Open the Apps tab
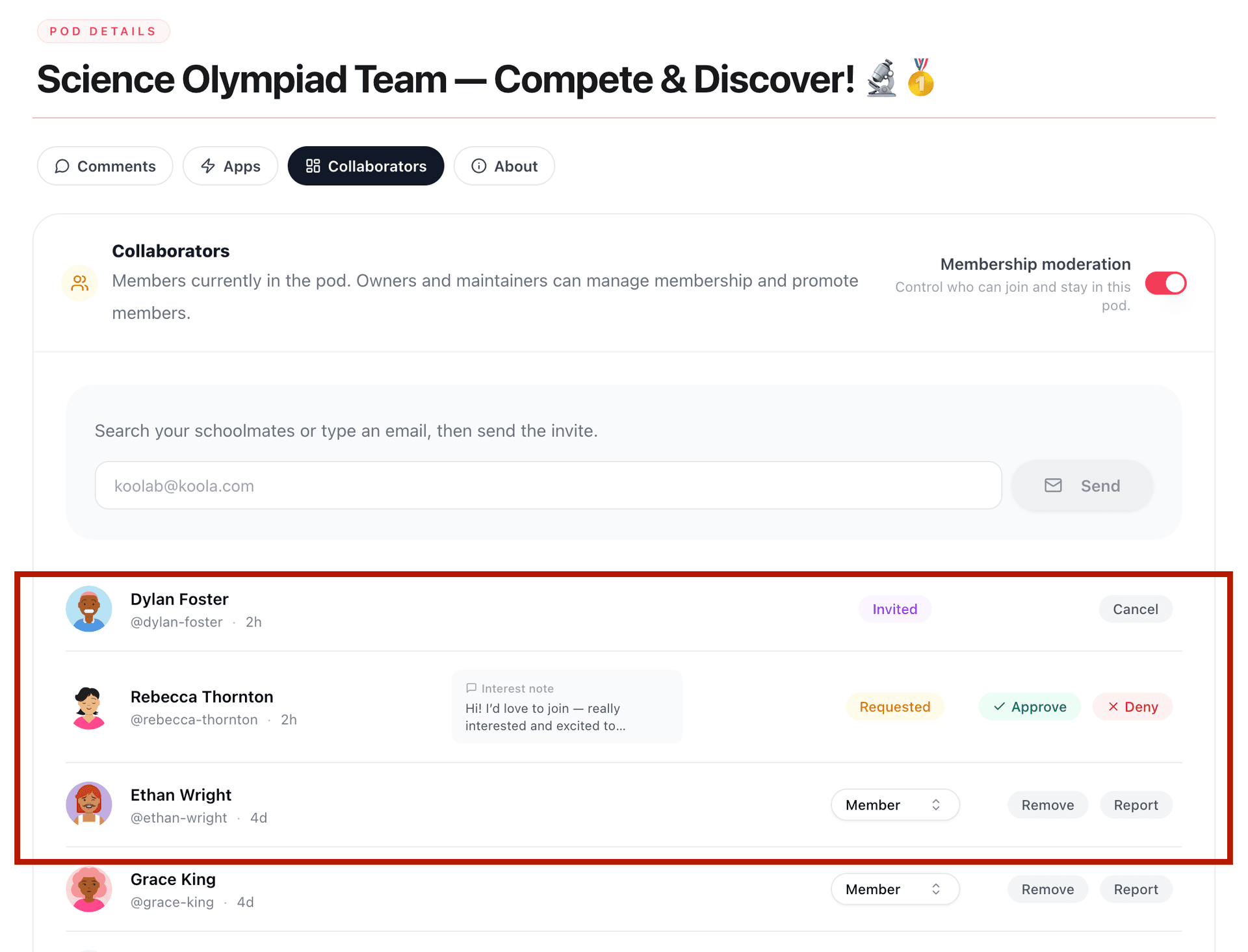The image size is (1248, 952). [x=231, y=166]
